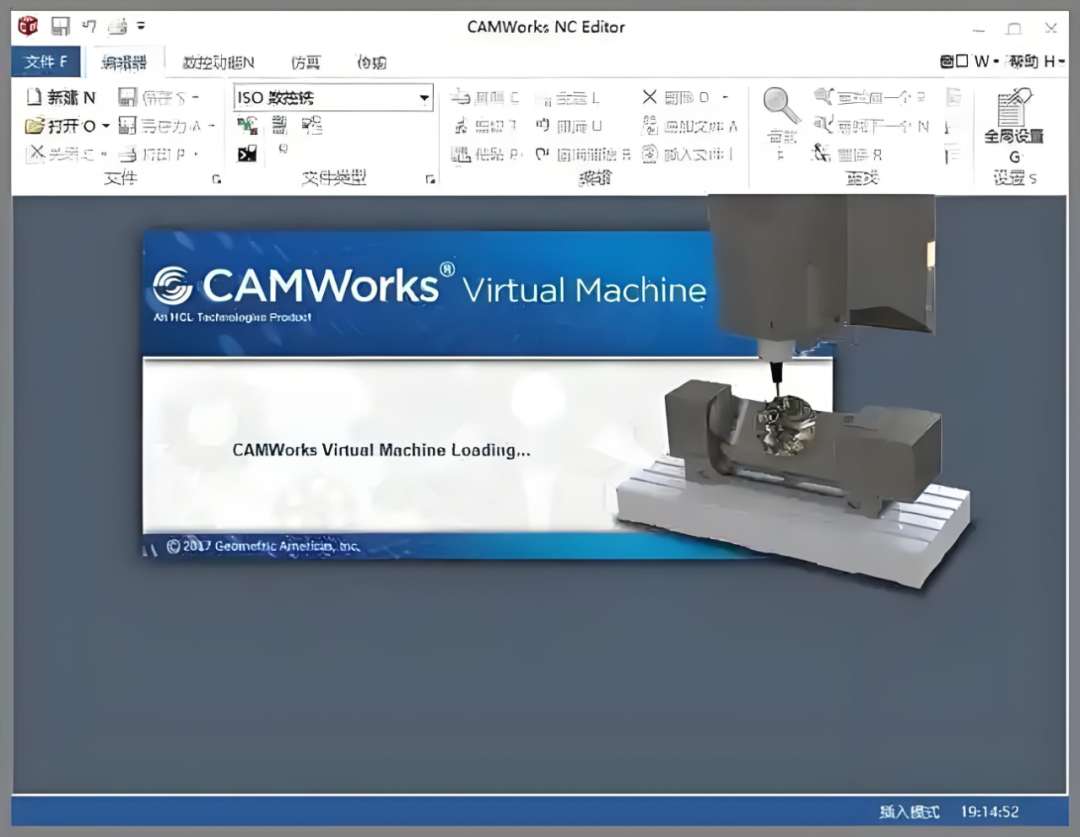Click the Append File A icon
This screenshot has height=837, width=1080.
[x=650, y=125]
